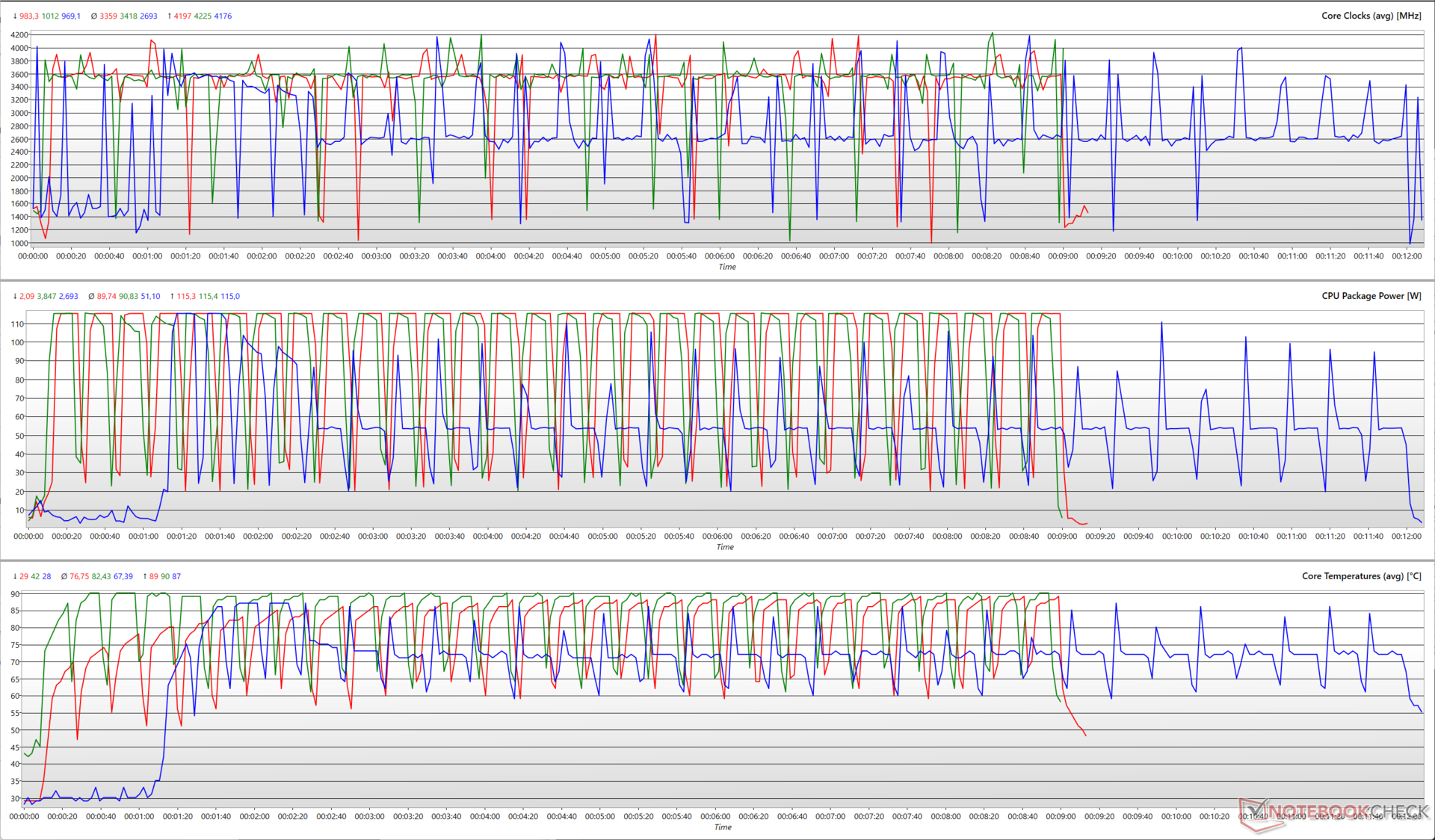The width and height of the screenshot is (1435, 840).
Task: Click the Core Clocks (avg) [MHz] title
Action: 1371,16
